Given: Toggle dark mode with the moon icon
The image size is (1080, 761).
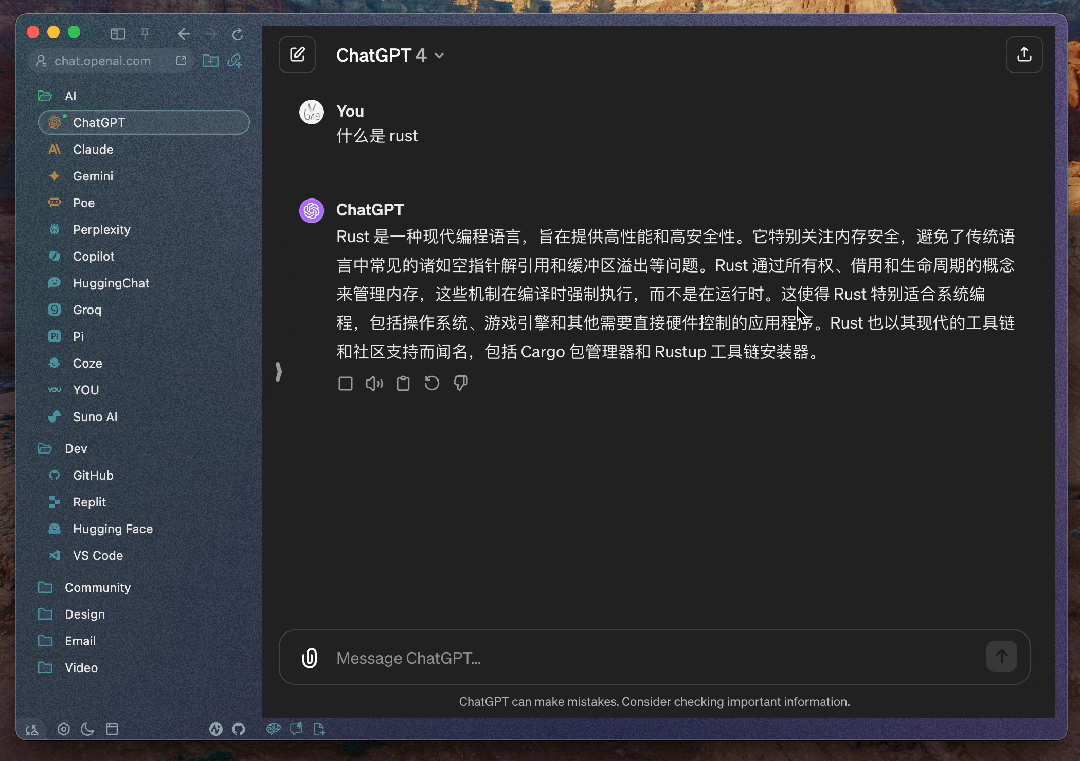Looking at the screenshot, I should pos(87,729).
